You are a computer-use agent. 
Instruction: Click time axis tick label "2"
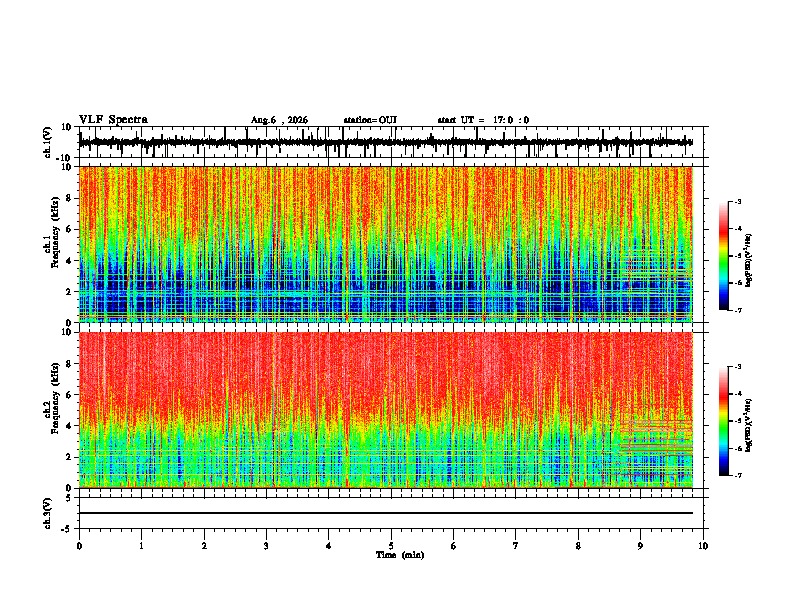[204, 546]
